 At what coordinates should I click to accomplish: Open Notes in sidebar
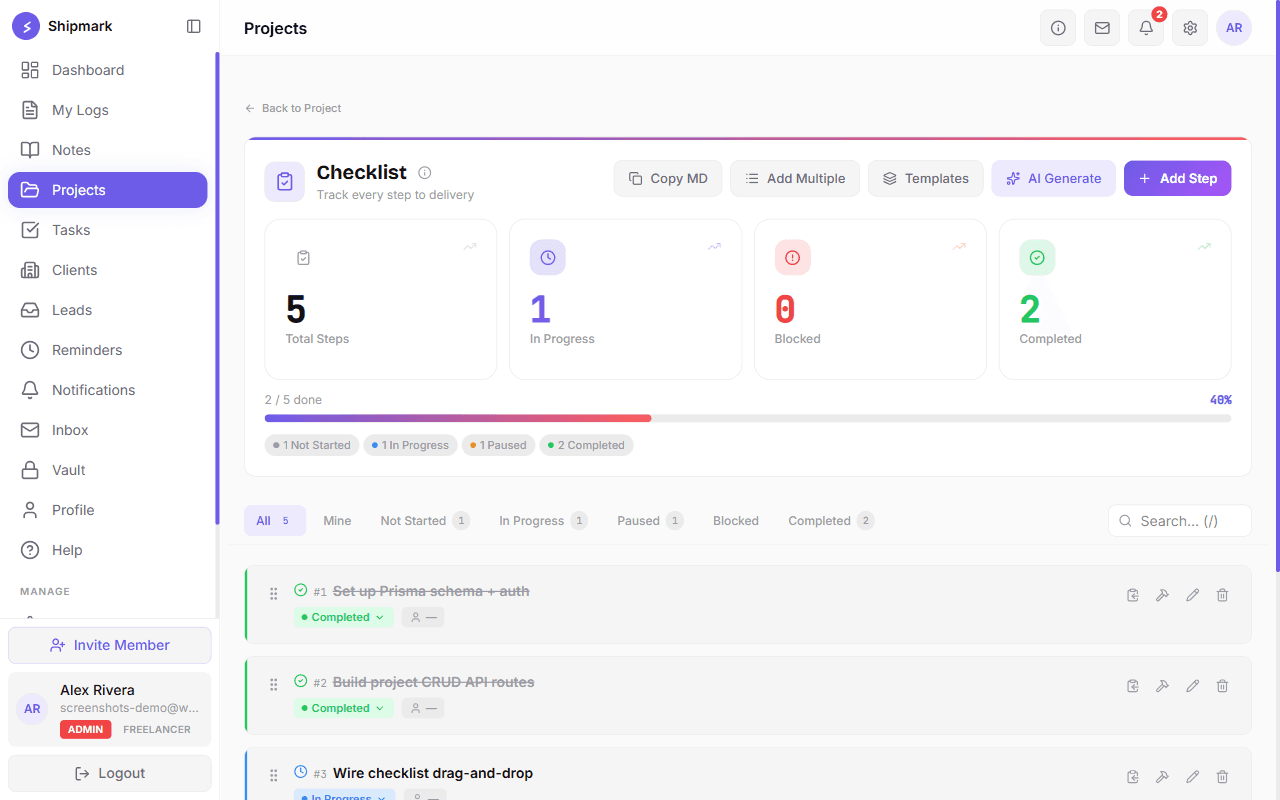point(108,150)
